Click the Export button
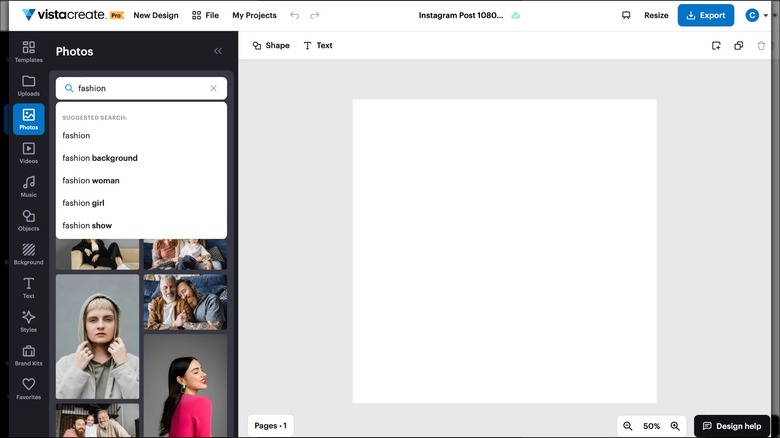Image resolution: width=780 pixels, height=438 pixels. pyautogui.click(x=705, y=16)
